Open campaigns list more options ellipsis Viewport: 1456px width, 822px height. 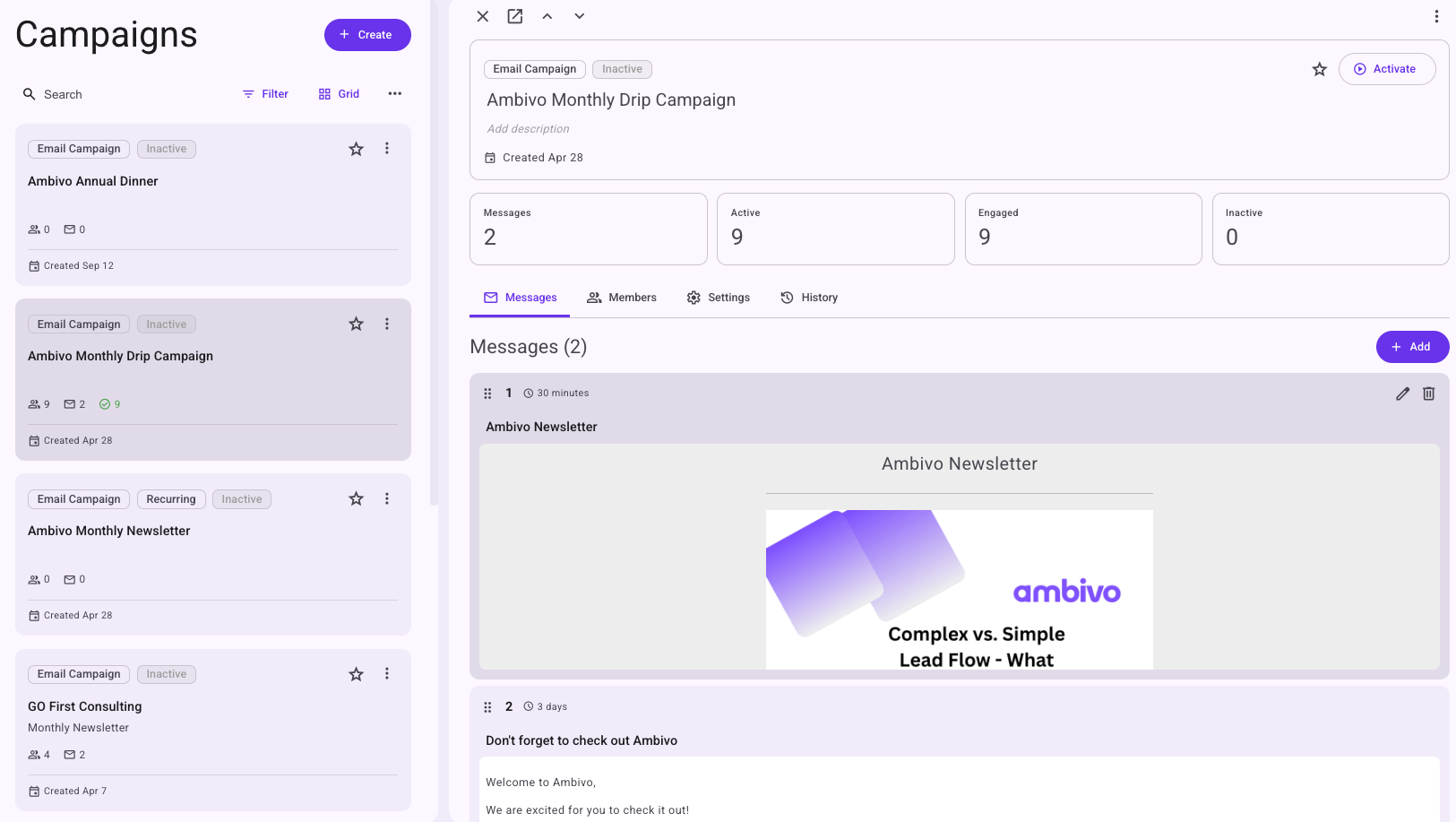395,94
